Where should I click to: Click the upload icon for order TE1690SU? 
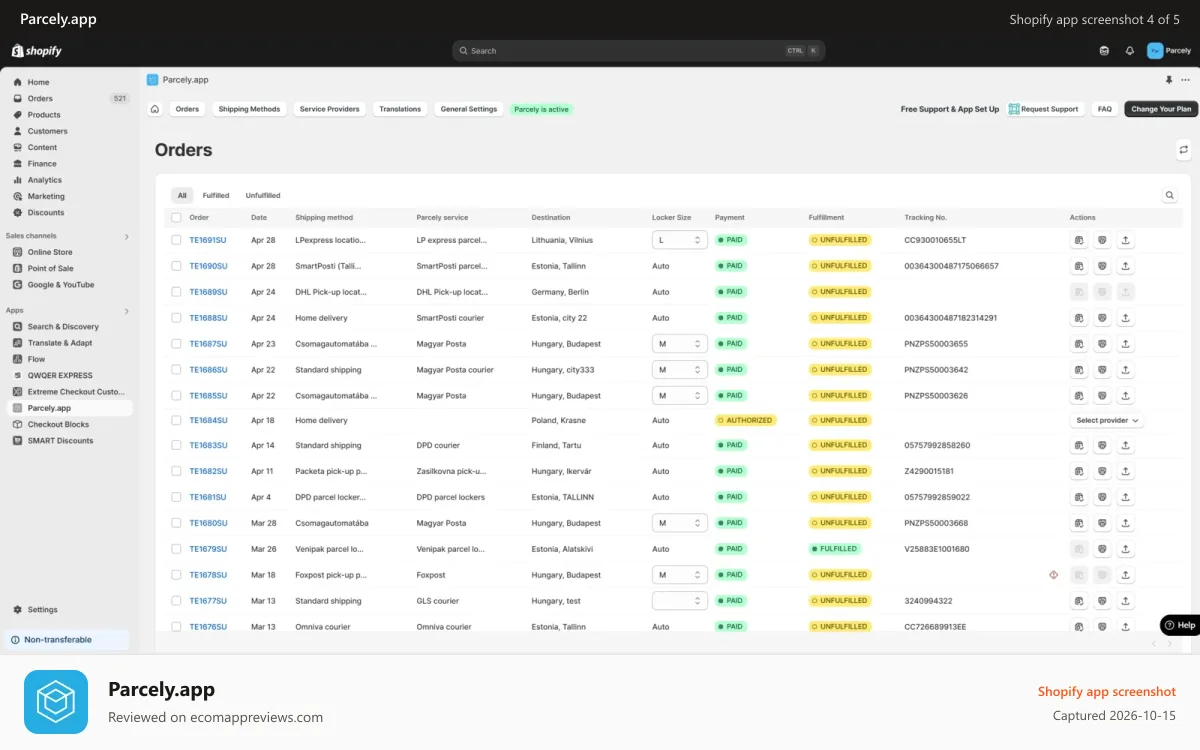pos(1126,266)
